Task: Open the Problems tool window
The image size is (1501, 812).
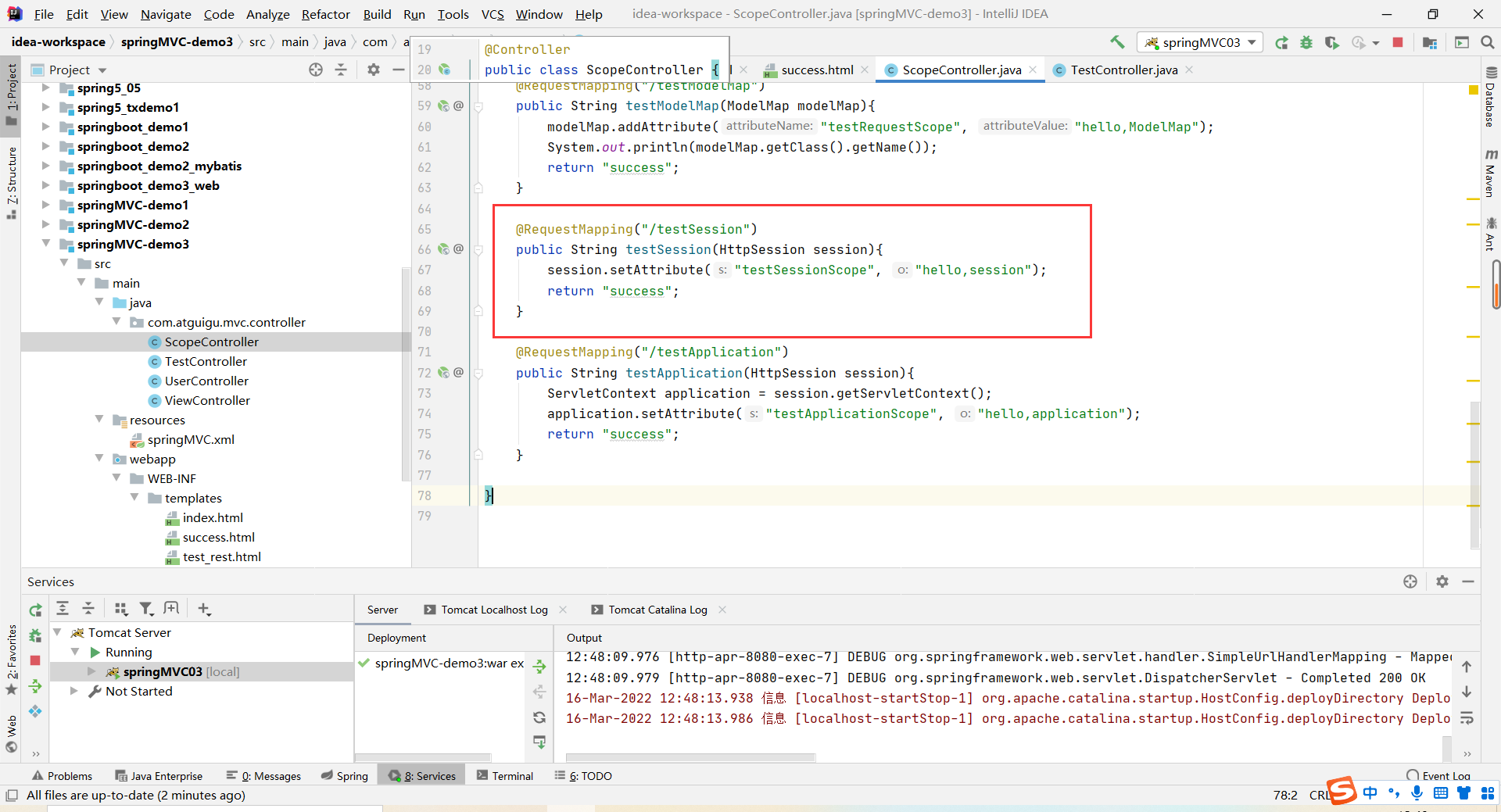Action: click(62, 775)
